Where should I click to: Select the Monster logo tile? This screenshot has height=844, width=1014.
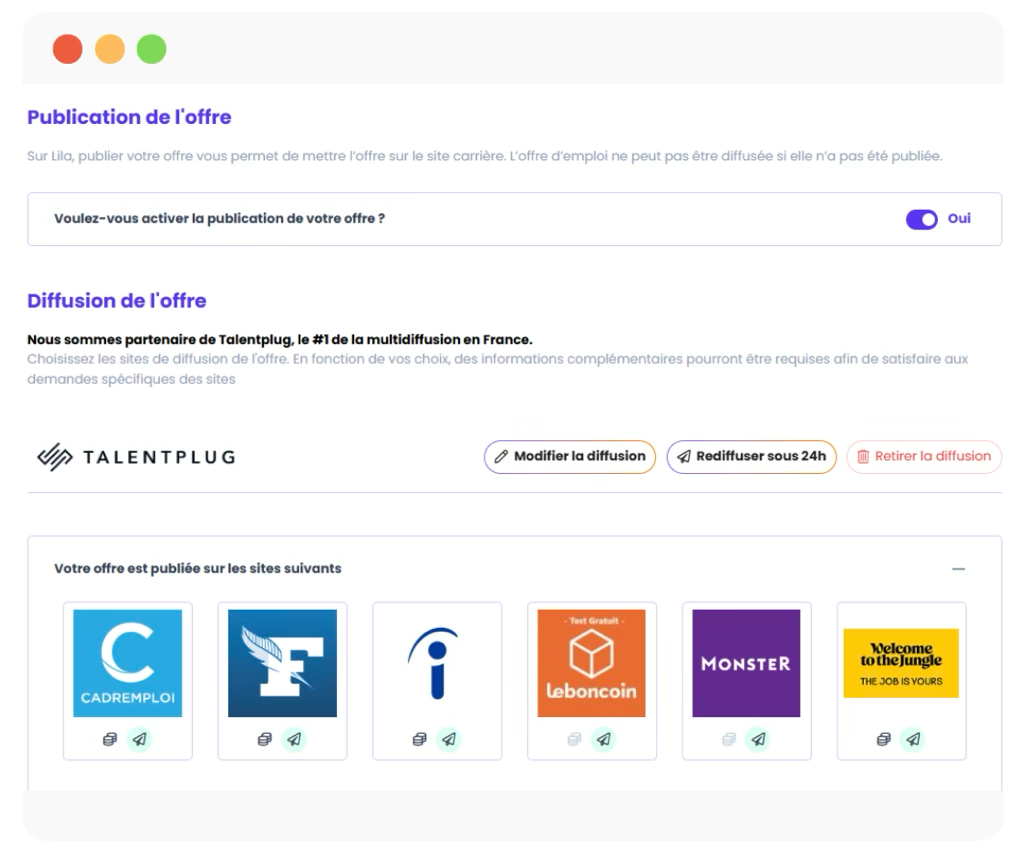coord(746,663)
